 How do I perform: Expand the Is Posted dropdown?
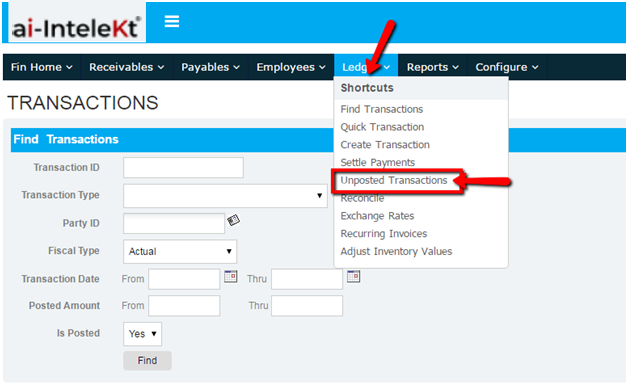coord(143,334)
